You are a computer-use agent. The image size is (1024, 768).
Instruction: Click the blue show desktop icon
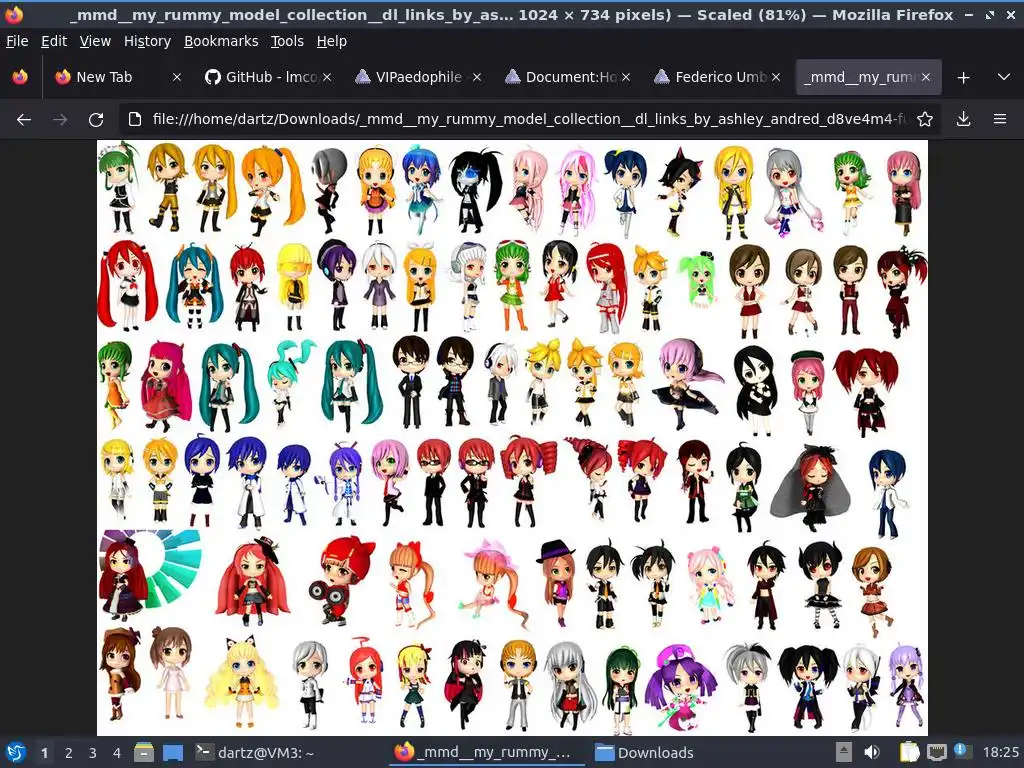click(172, 752)
